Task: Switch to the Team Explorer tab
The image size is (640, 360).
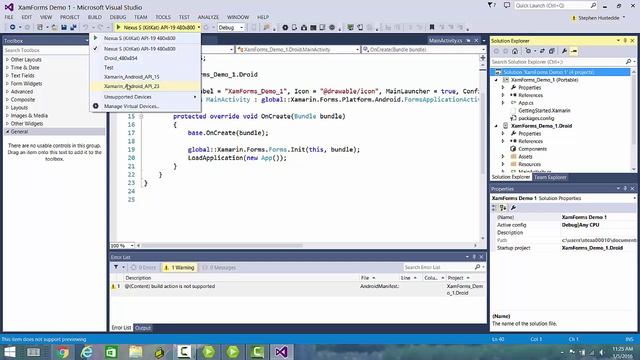Action: tap(550, 177)
